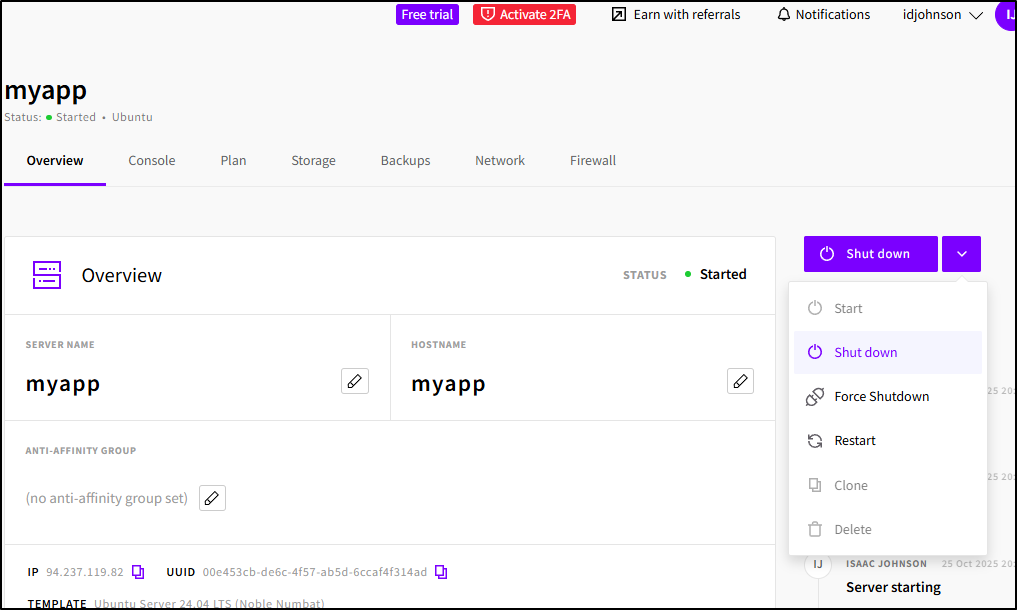Screen dimensions: 1017x610
Task: Edit hostname using pencil icon
Action: tap(740, 381)
